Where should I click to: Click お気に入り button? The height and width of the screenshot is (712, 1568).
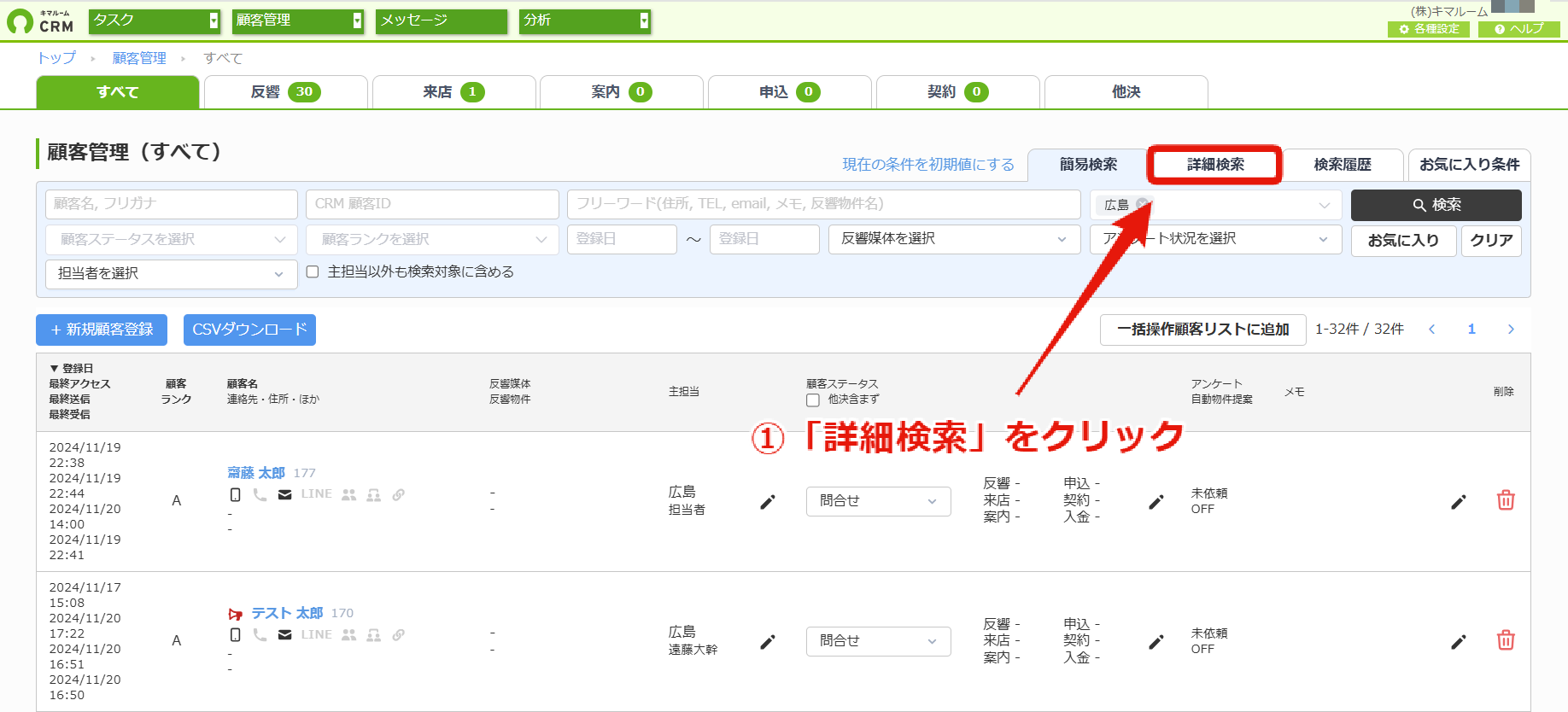click(1403, 241)
